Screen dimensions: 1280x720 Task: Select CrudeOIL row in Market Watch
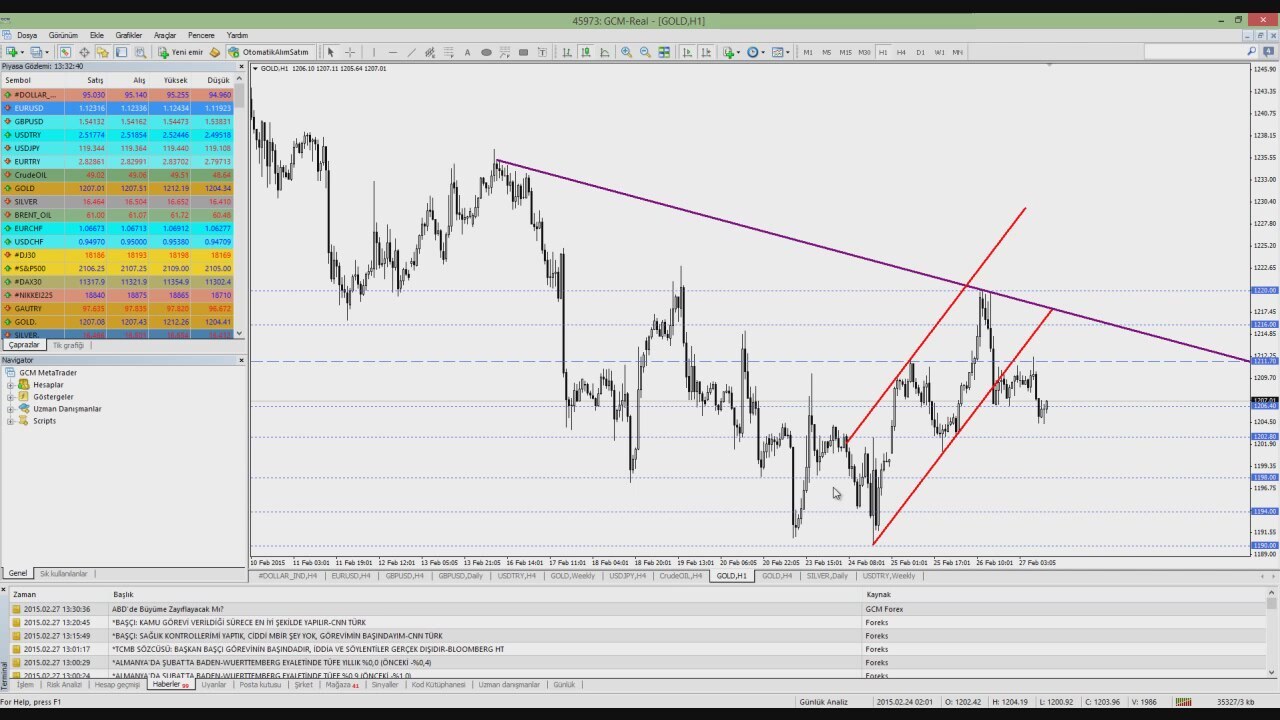pos(117,175)
